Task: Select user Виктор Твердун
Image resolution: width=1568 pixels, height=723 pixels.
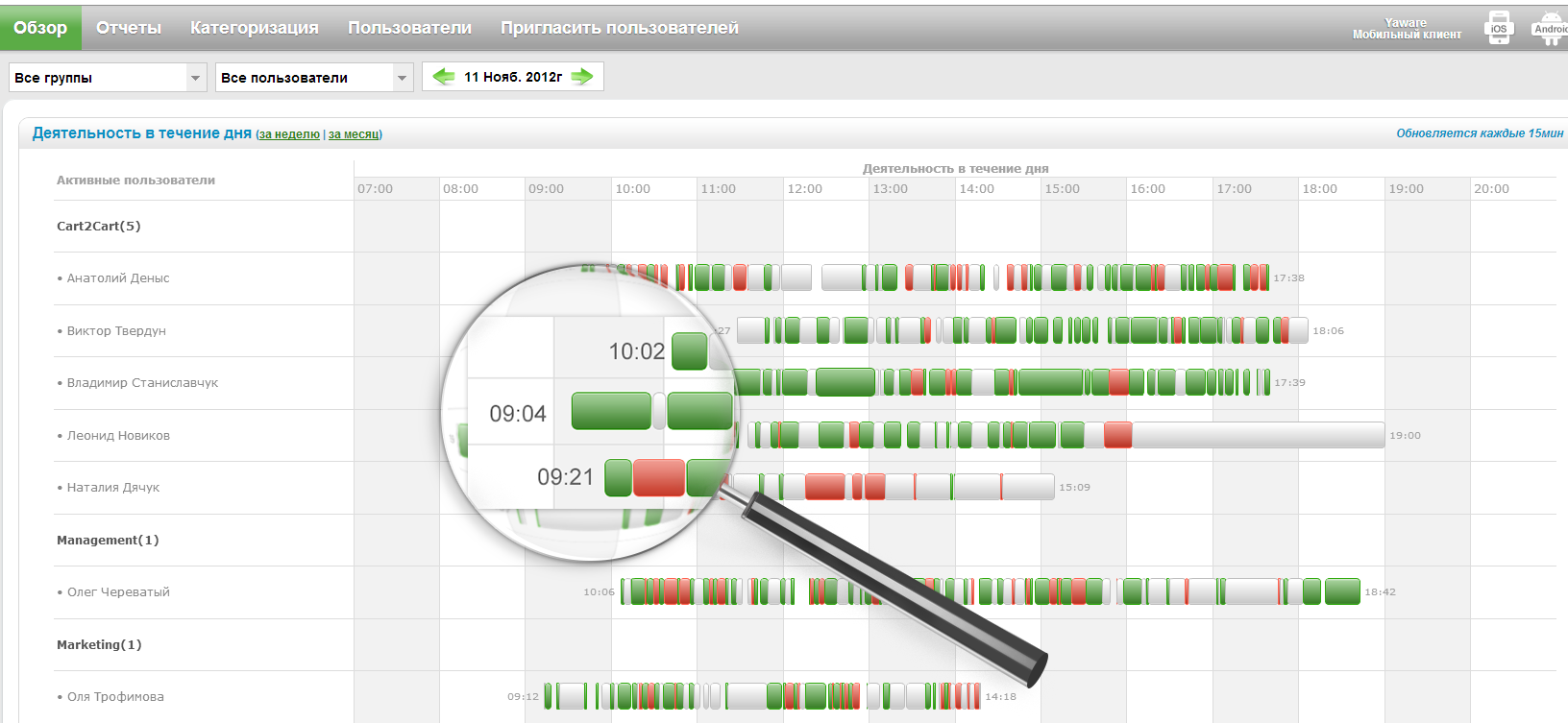Action: 116,331
